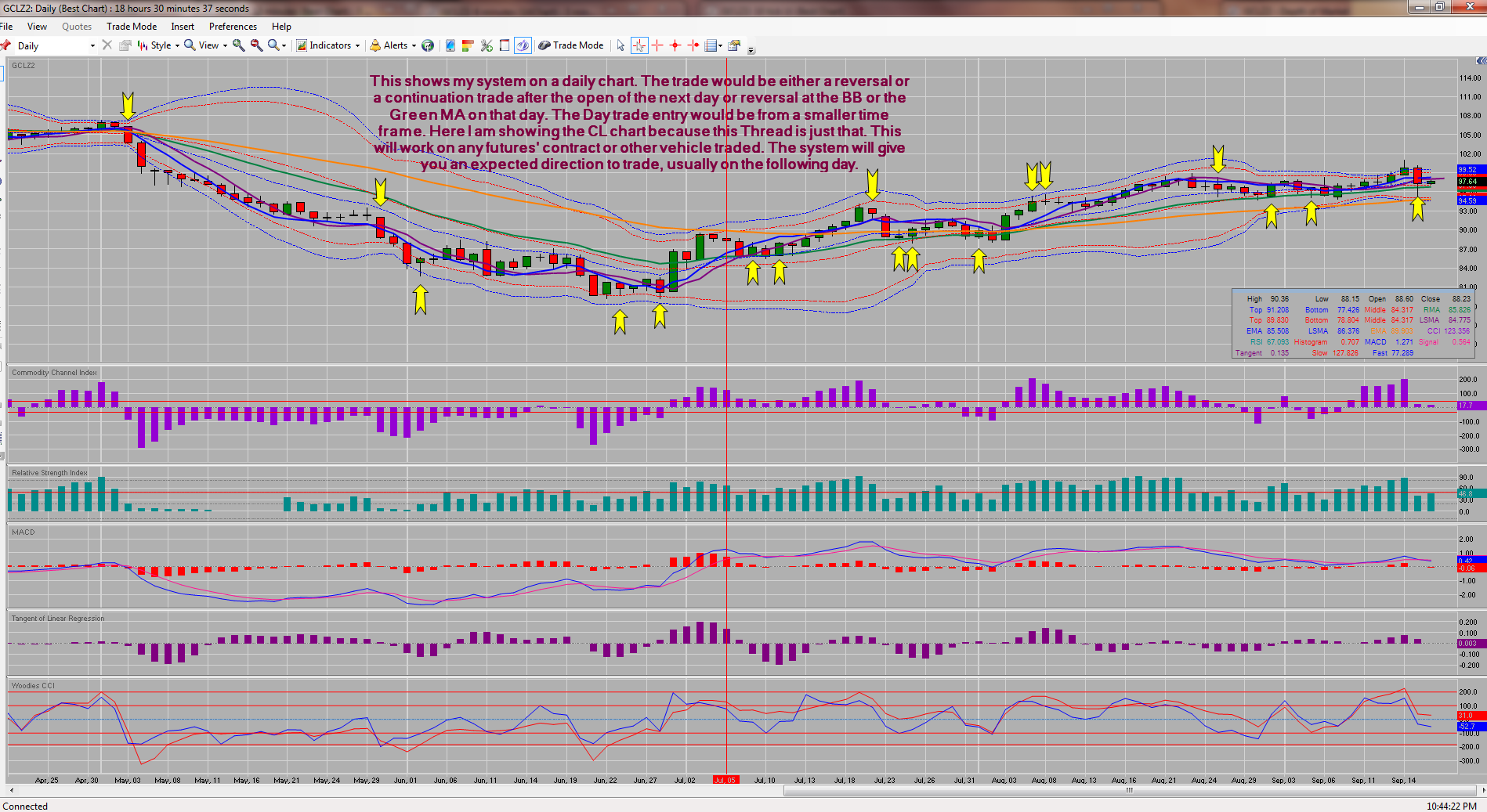Click the Indicators chart icon
Viewport: 1487px width, 812px height.
pos(301,45)
